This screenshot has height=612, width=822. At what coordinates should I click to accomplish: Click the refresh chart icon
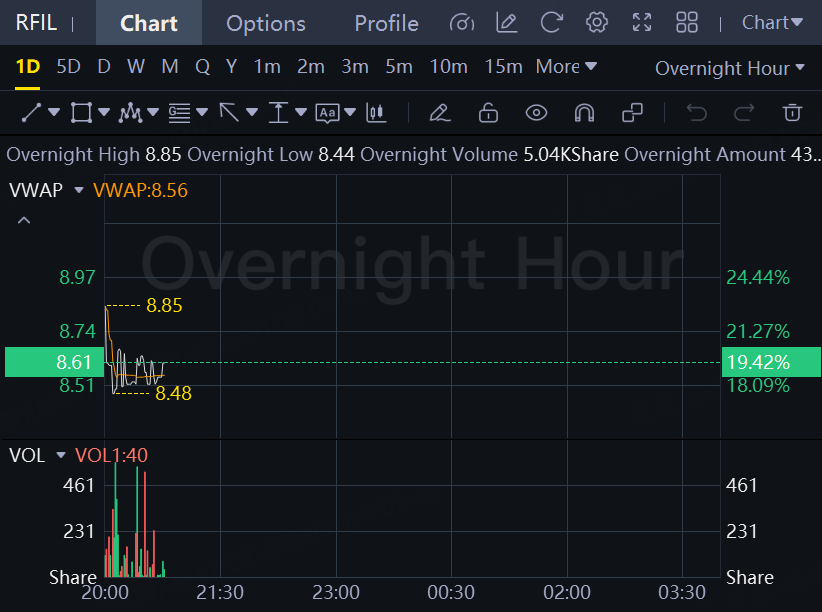(x=551, y=22)
